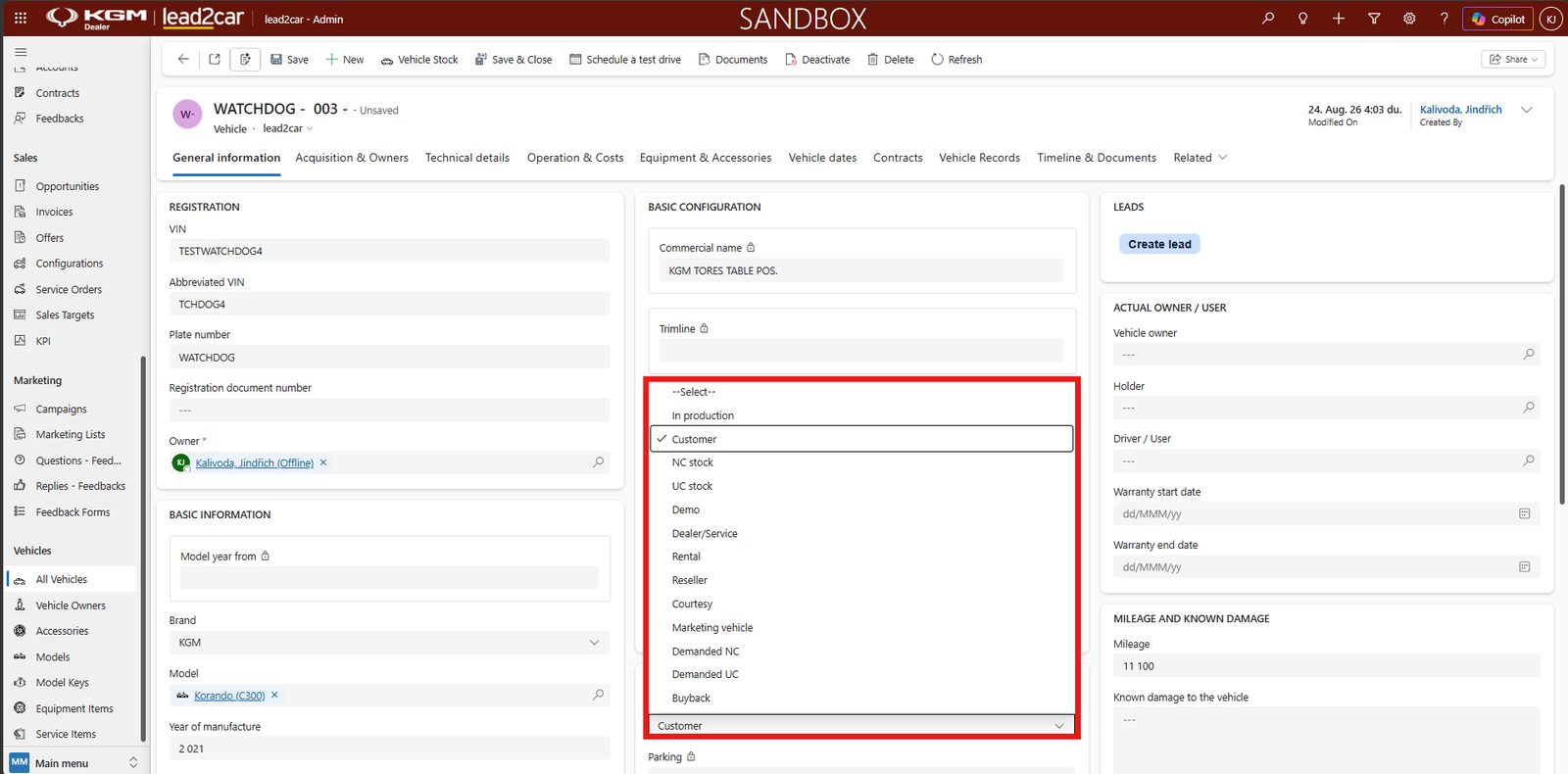This screenshot has width=1568, height=774.
Task: Click Save & Close in toolbar
Action: (514, 59)
